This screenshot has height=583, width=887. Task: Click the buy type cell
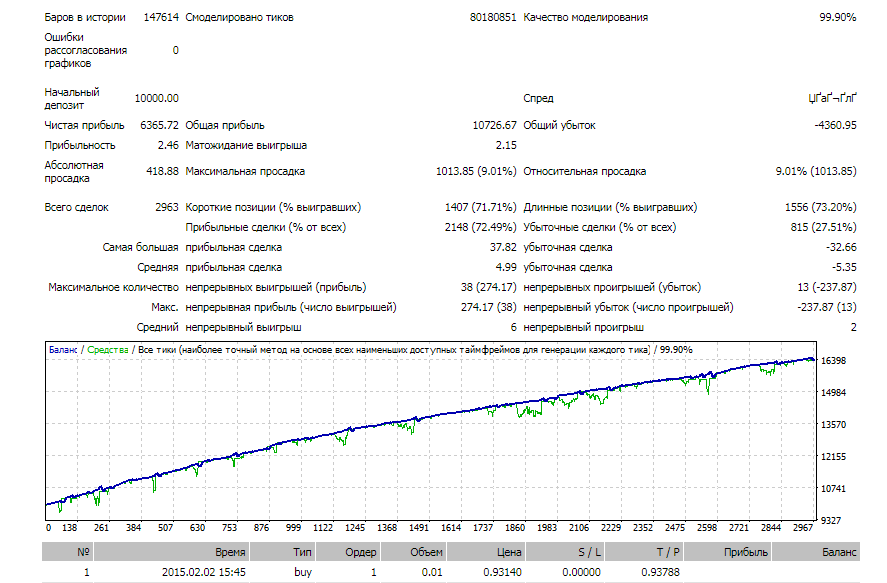(x=303, y=572)
